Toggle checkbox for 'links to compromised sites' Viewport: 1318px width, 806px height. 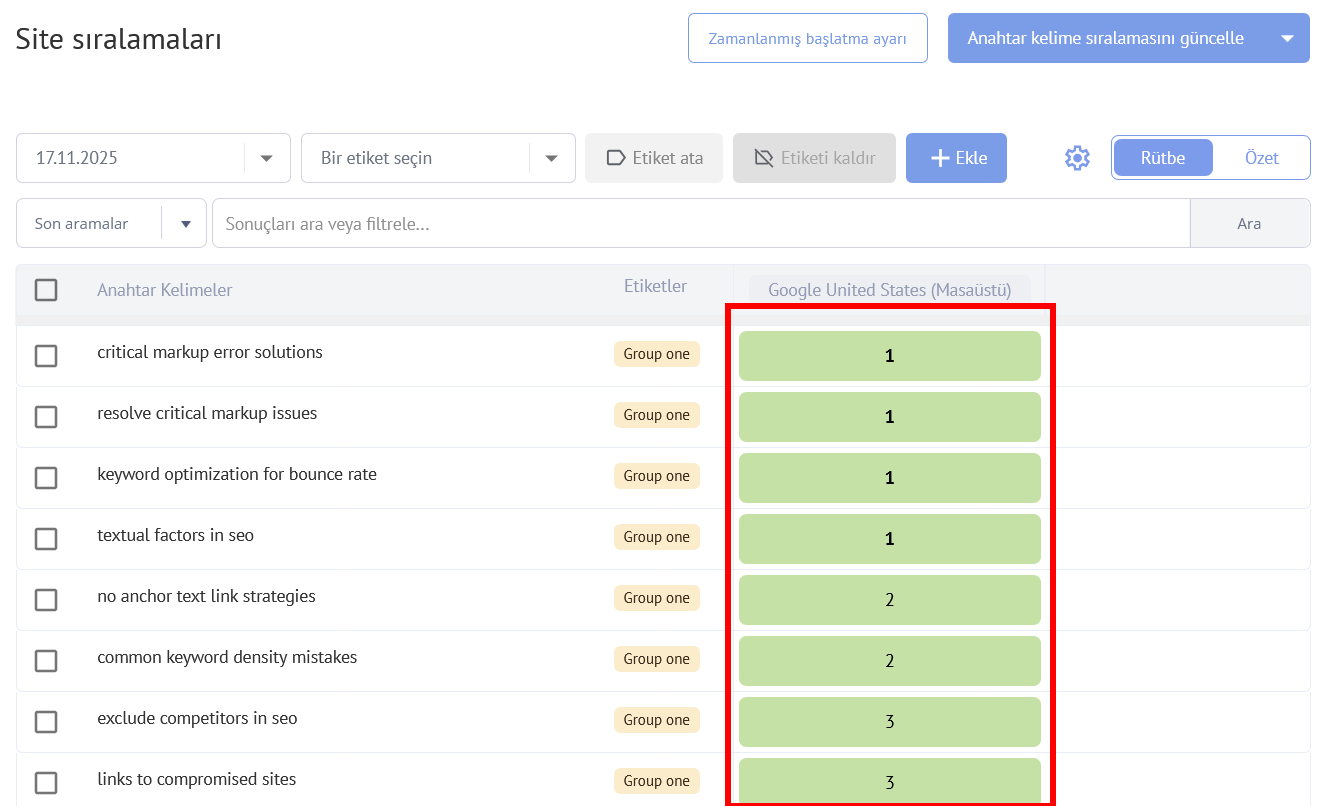(46, 783)
